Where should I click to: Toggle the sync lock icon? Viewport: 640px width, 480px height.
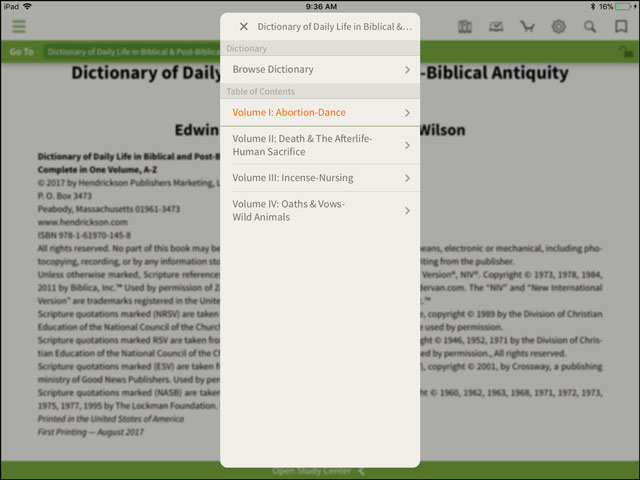tap(625, 51)
